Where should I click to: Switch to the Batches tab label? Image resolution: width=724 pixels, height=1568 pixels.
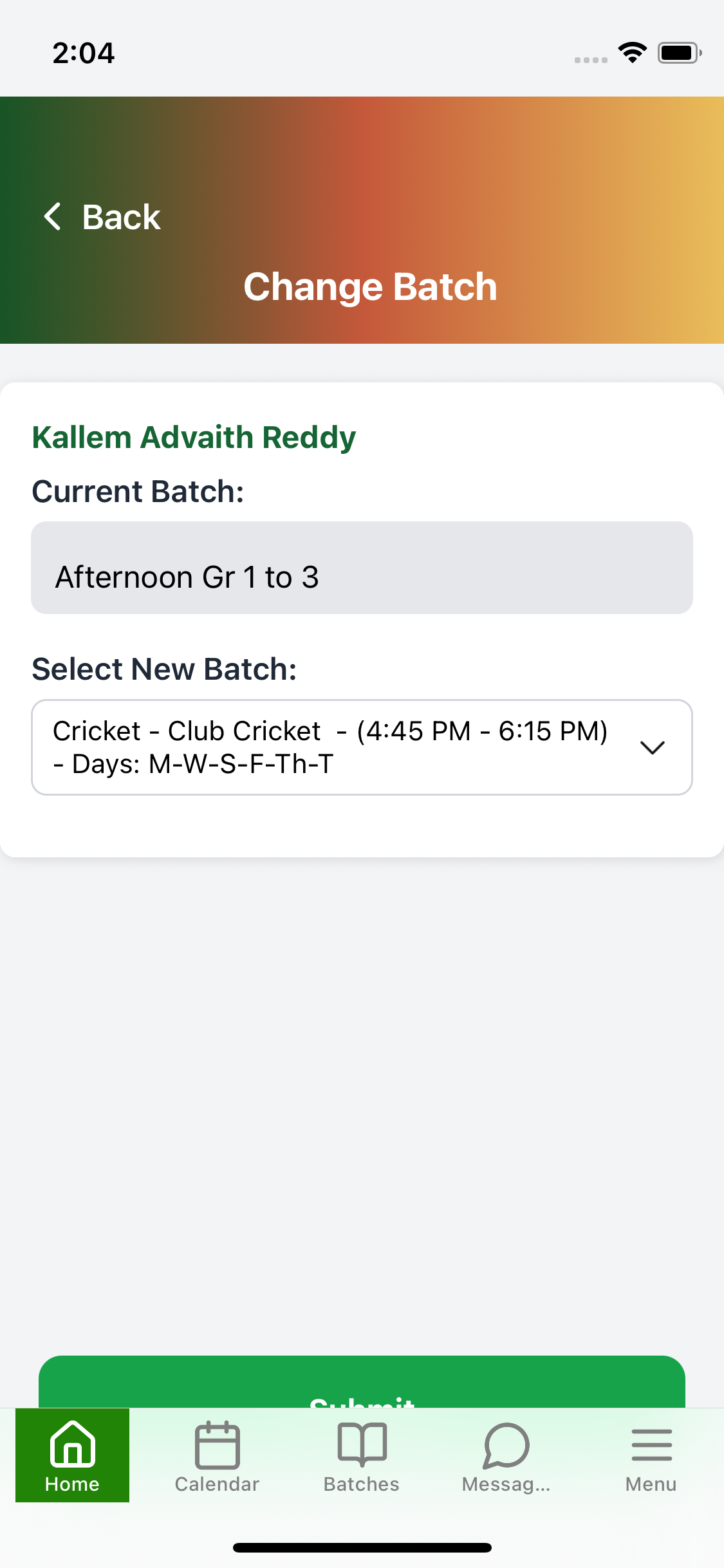click(362, 1484)
